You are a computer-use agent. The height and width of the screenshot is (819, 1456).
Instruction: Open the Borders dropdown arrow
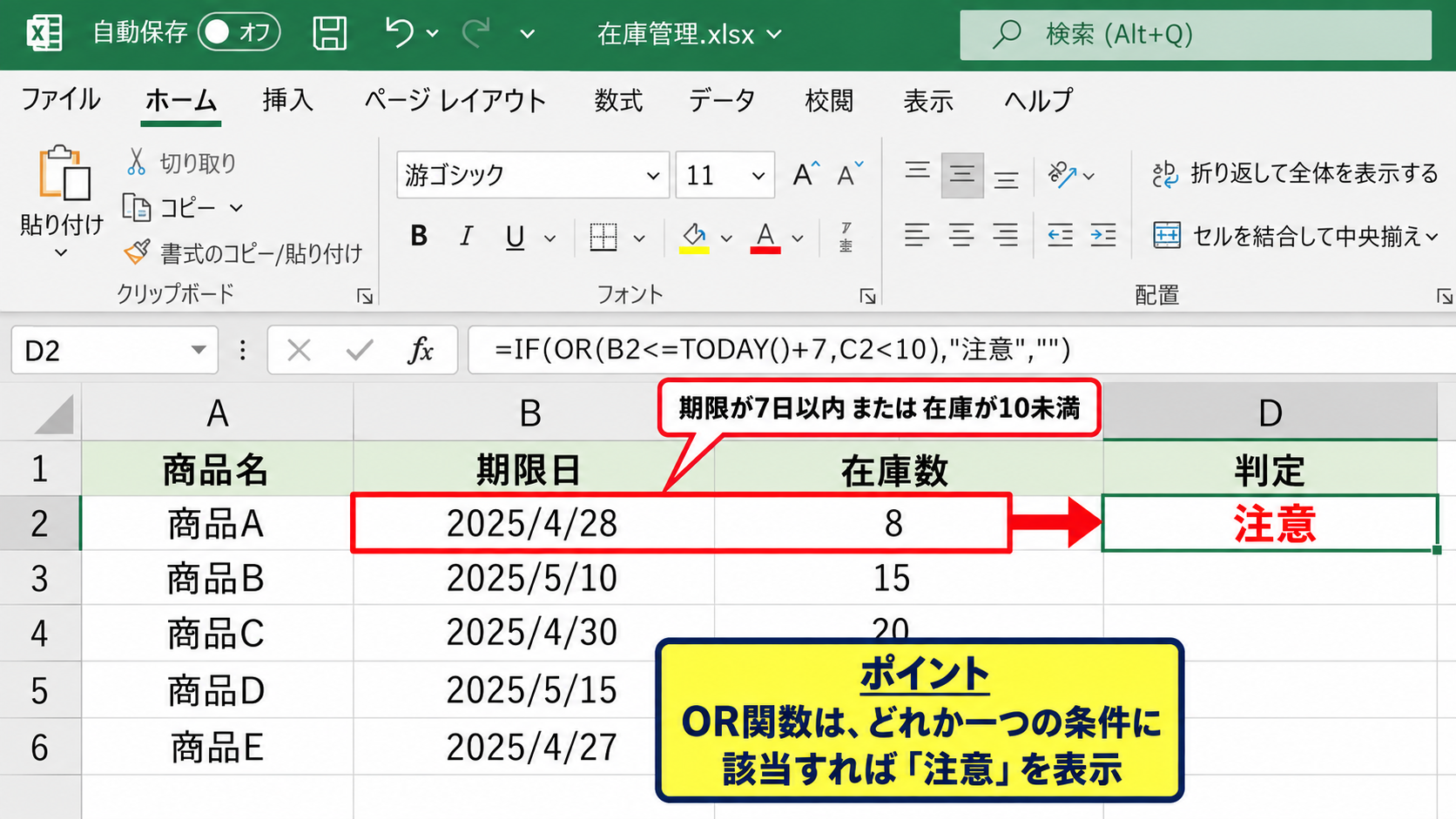point(639,238)
